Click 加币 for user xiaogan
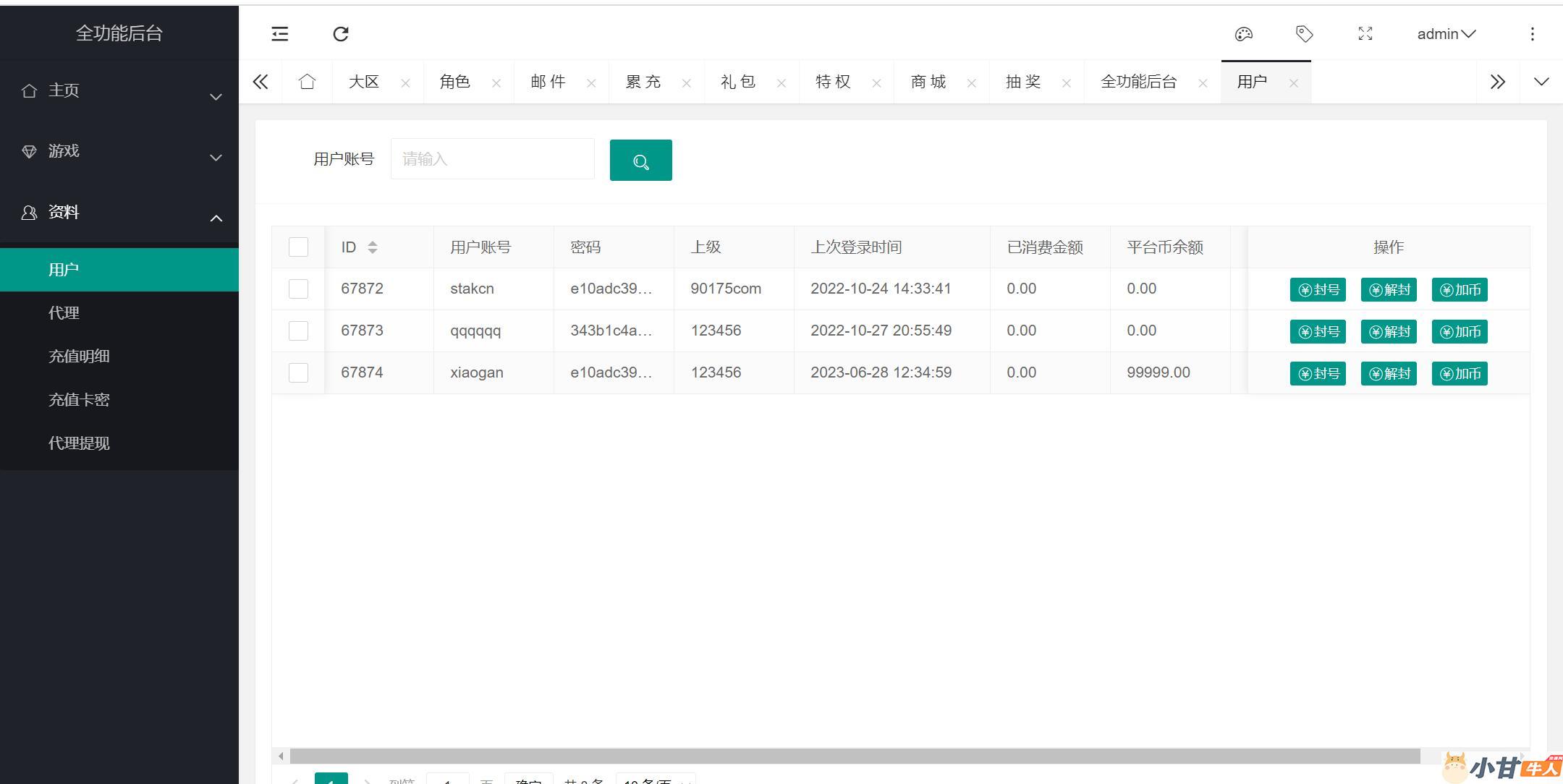This screenshot has width=1563, height=784. point(1459,374)
